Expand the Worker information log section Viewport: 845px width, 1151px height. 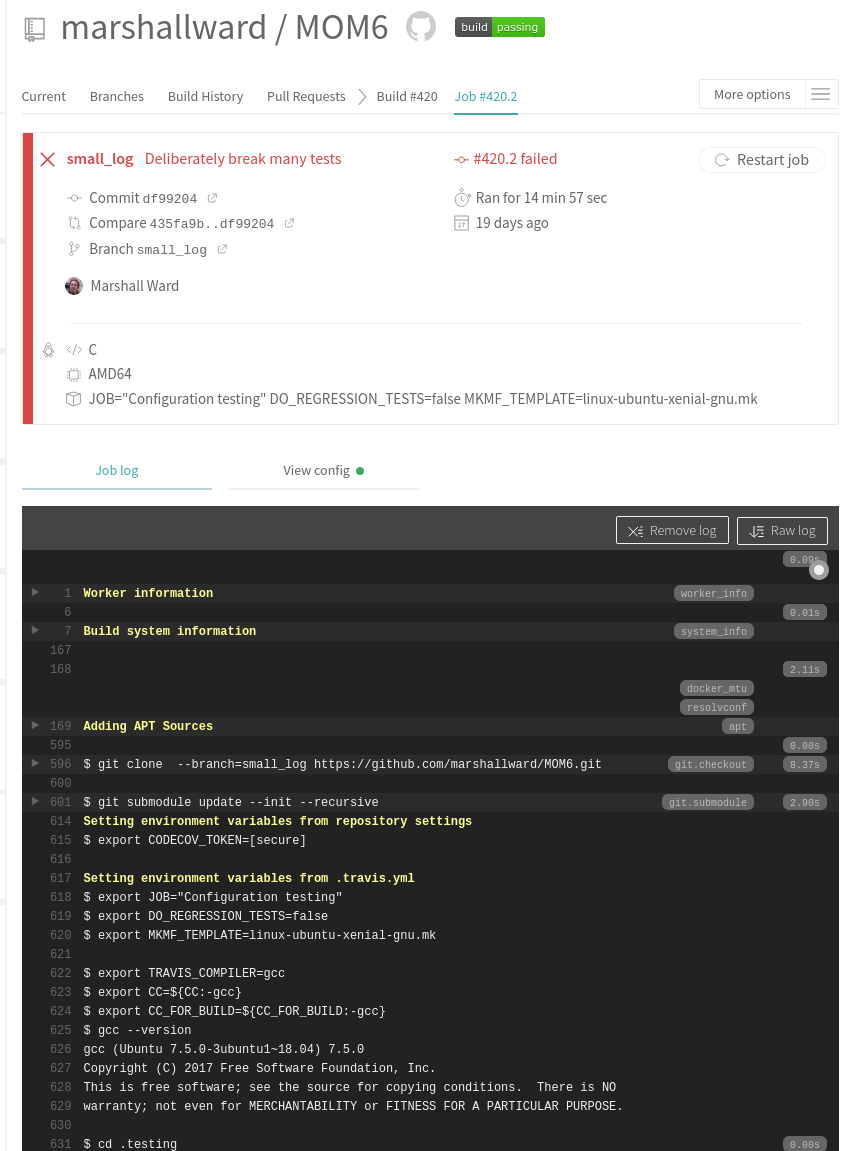36,593
